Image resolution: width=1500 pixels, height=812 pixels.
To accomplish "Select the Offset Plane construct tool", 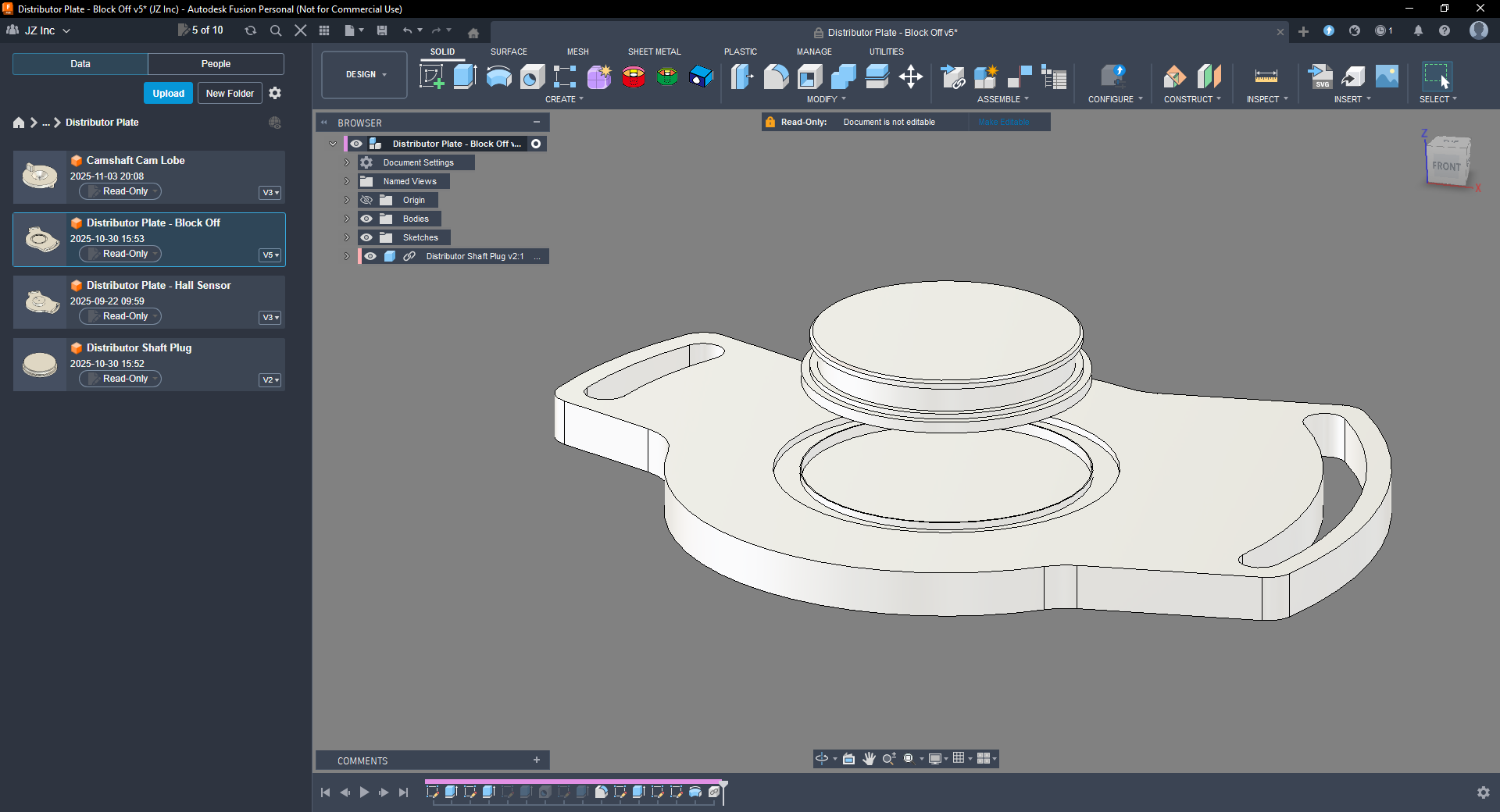I will click(x=1174, y=77).
